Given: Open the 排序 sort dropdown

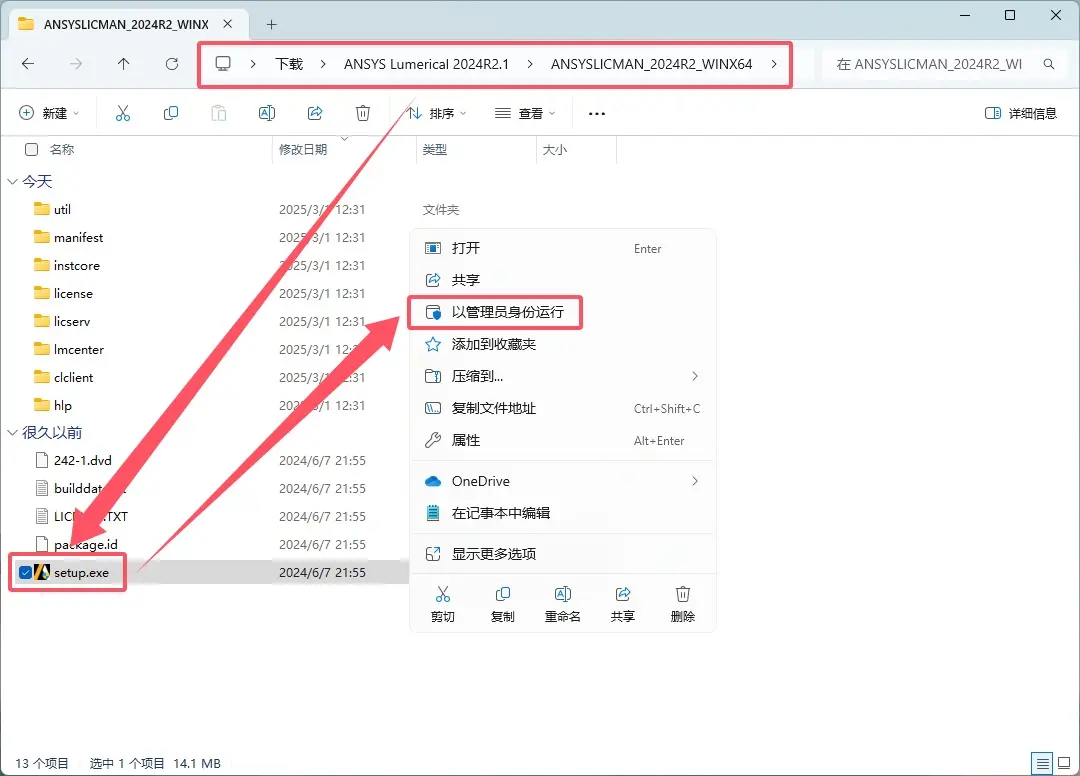Looking at the screenshot, I should 439,114.
